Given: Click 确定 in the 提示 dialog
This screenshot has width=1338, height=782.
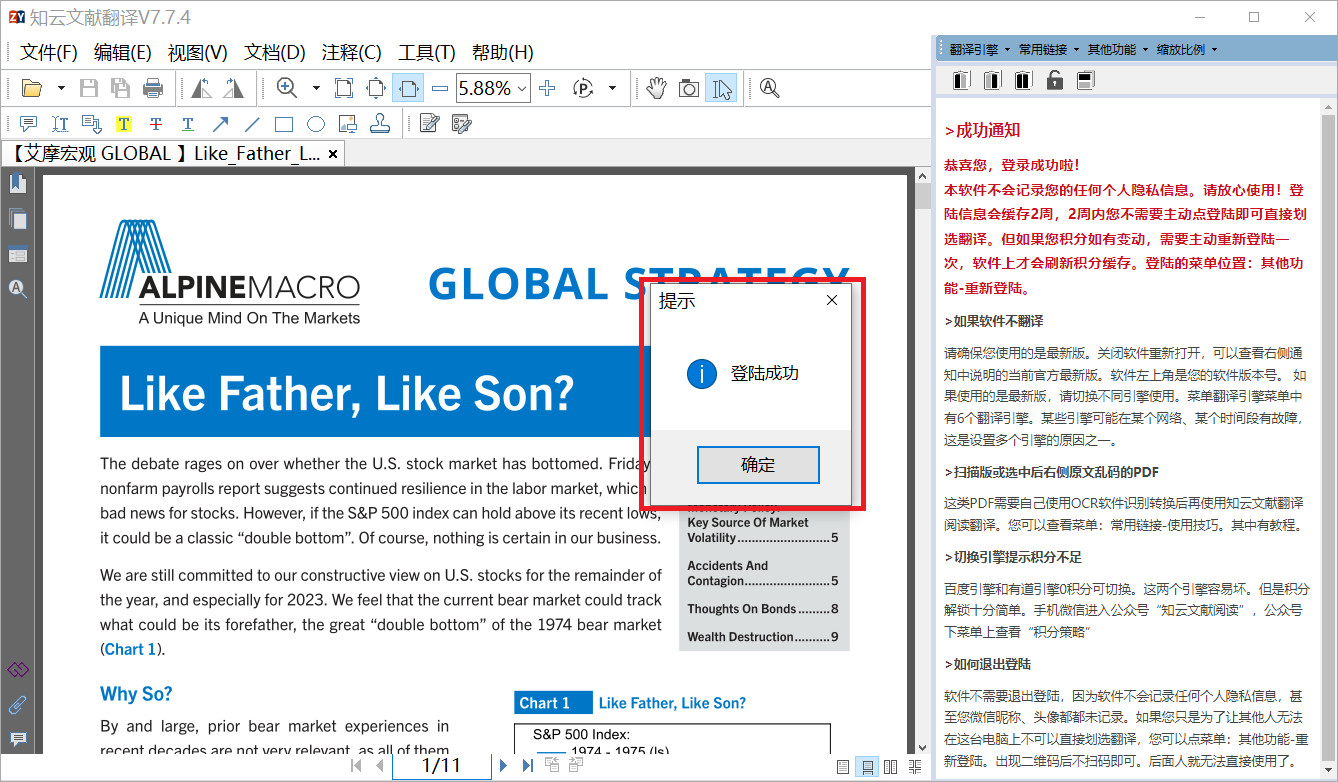Looking at the screenshot, I should click(x=758, y=465).
